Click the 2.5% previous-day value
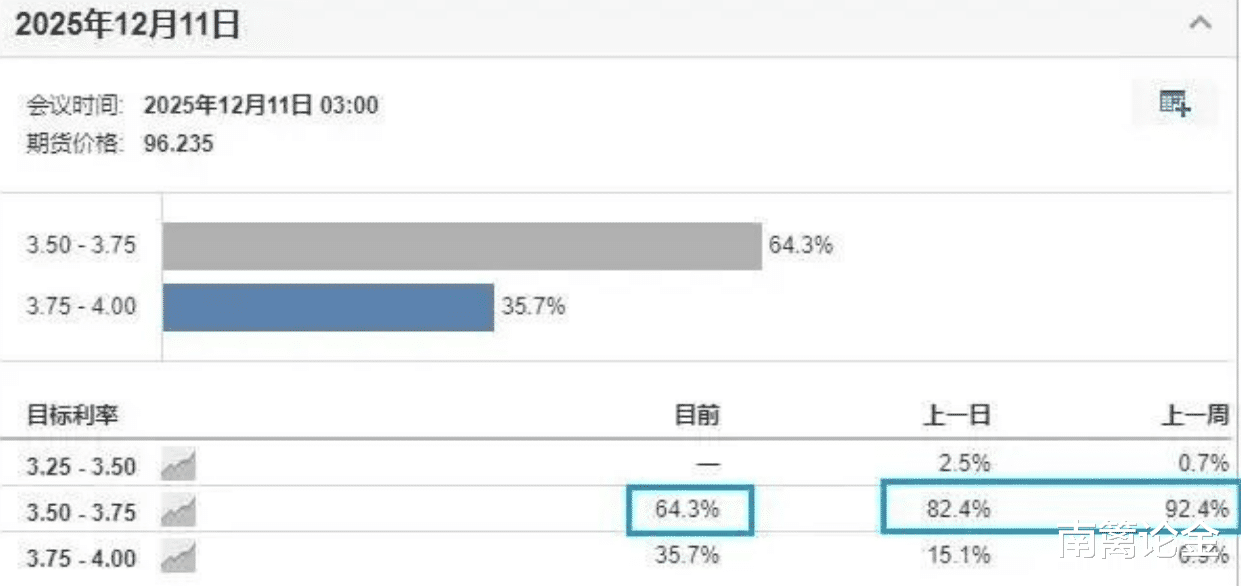The image size is (1241, 586). tap(964, 463)
